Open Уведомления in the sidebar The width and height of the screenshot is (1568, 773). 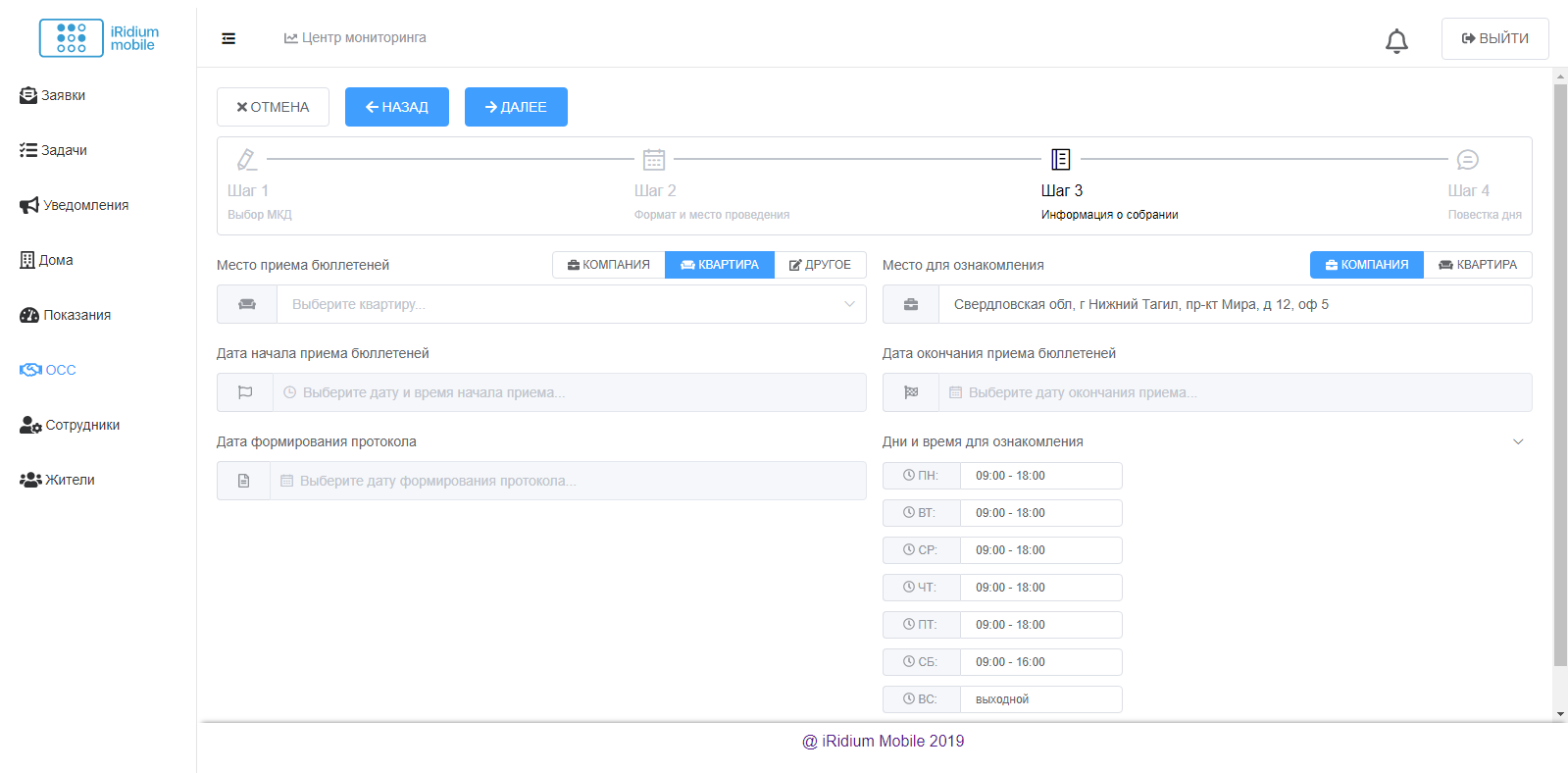point(75,205)
